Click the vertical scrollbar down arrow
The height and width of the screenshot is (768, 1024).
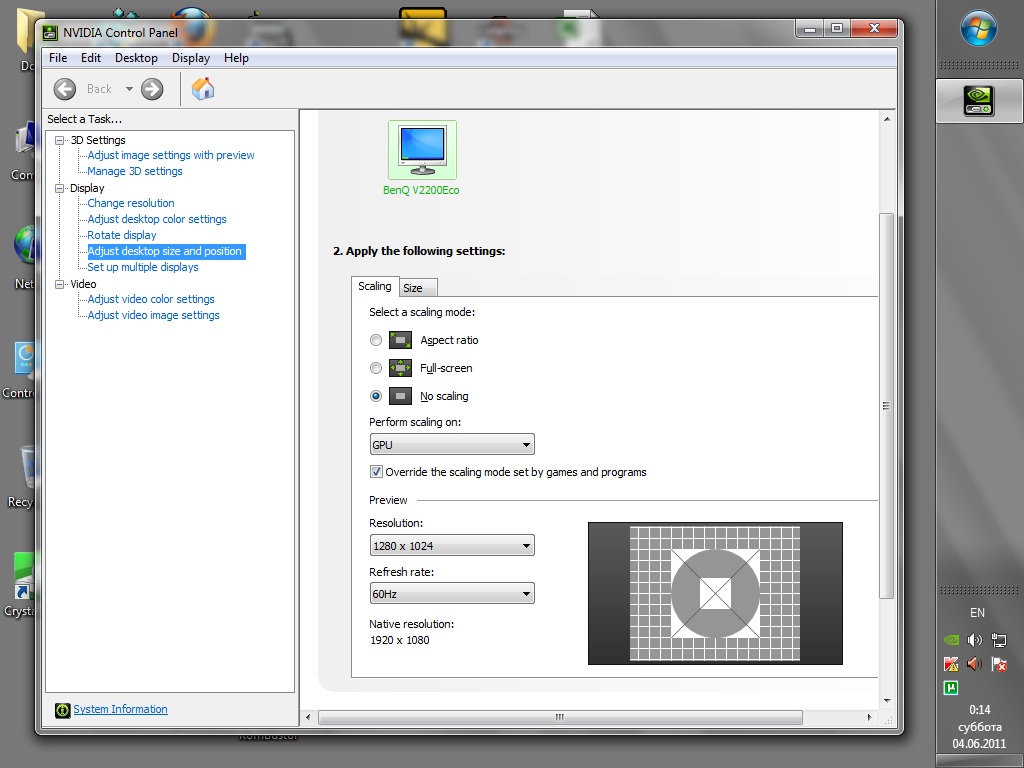pyautogui.click(x=886, y=701)
